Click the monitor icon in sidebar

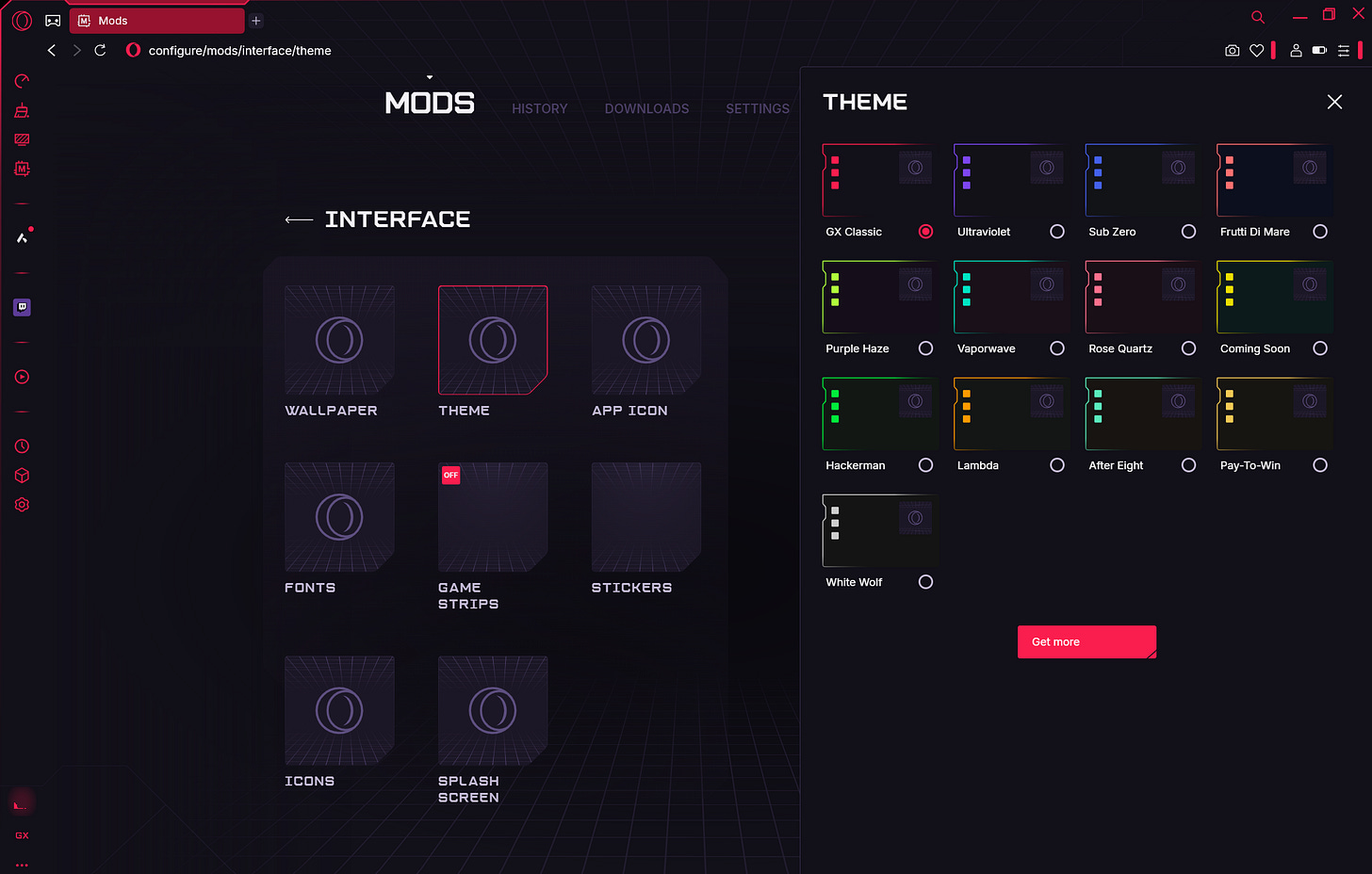(22, 139)
